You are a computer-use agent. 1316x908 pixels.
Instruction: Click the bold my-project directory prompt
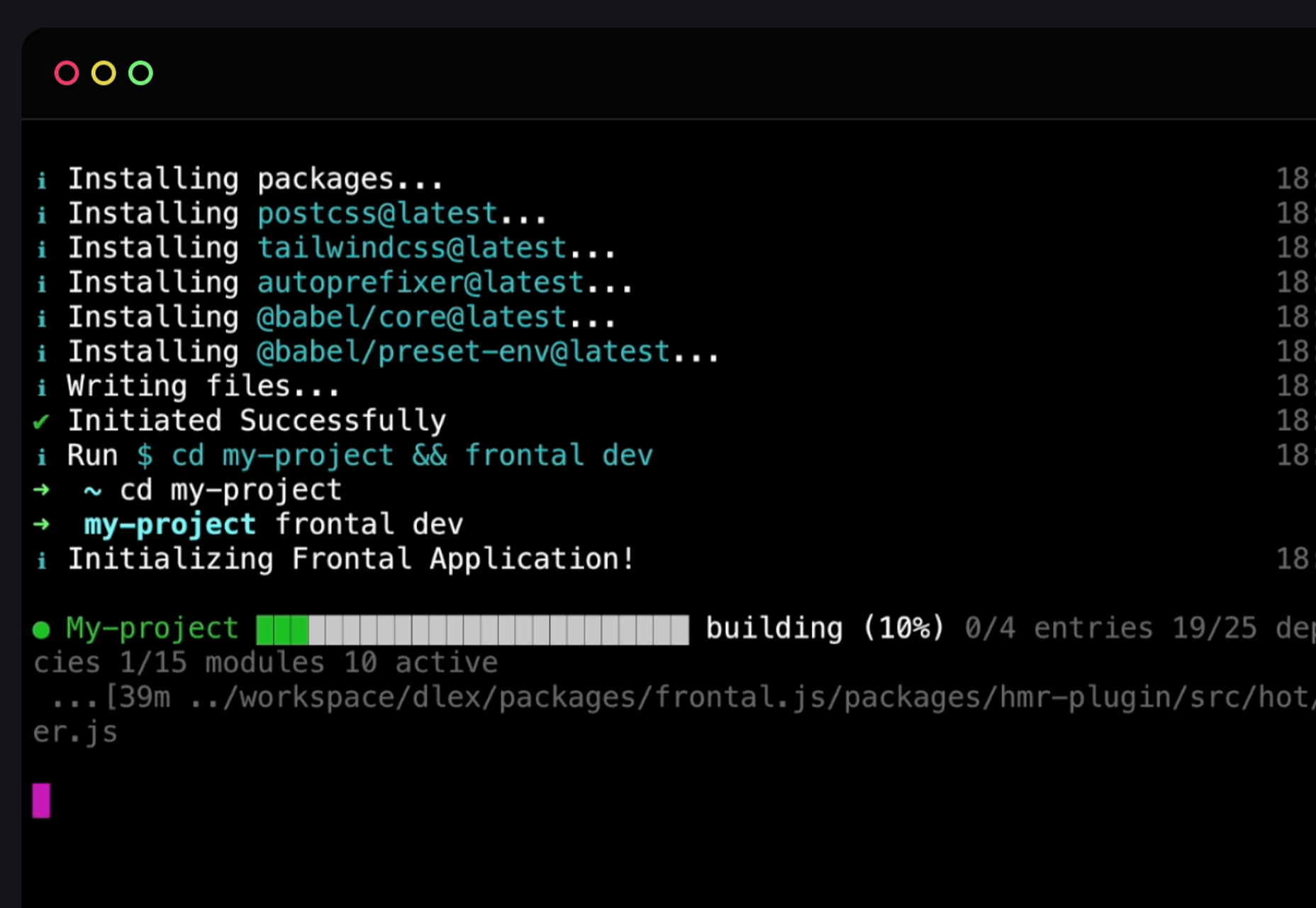click(x=169, y=525)
